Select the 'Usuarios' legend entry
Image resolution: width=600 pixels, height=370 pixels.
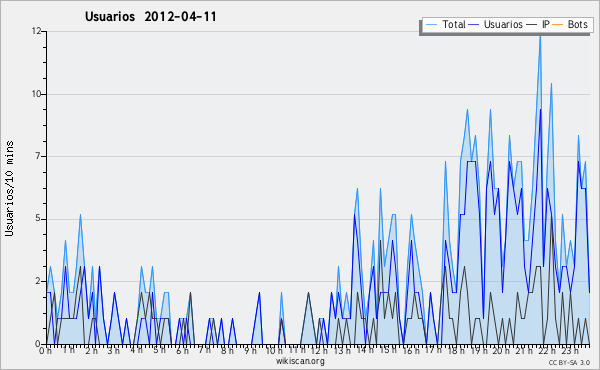coord(503,24)
